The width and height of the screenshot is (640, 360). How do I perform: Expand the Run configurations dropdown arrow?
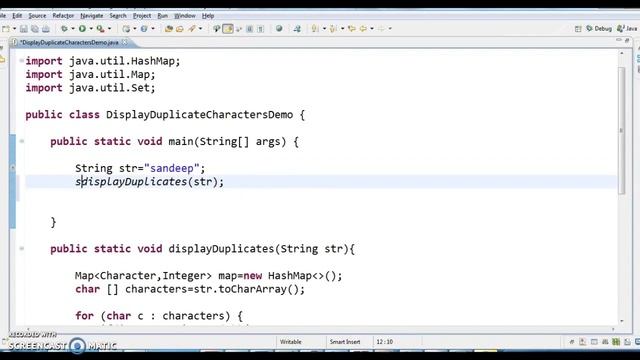91,29
